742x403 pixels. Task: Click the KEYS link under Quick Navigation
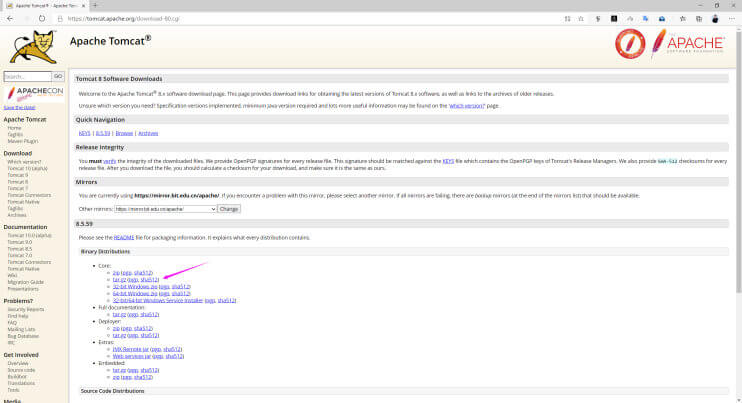pos(84,133)
